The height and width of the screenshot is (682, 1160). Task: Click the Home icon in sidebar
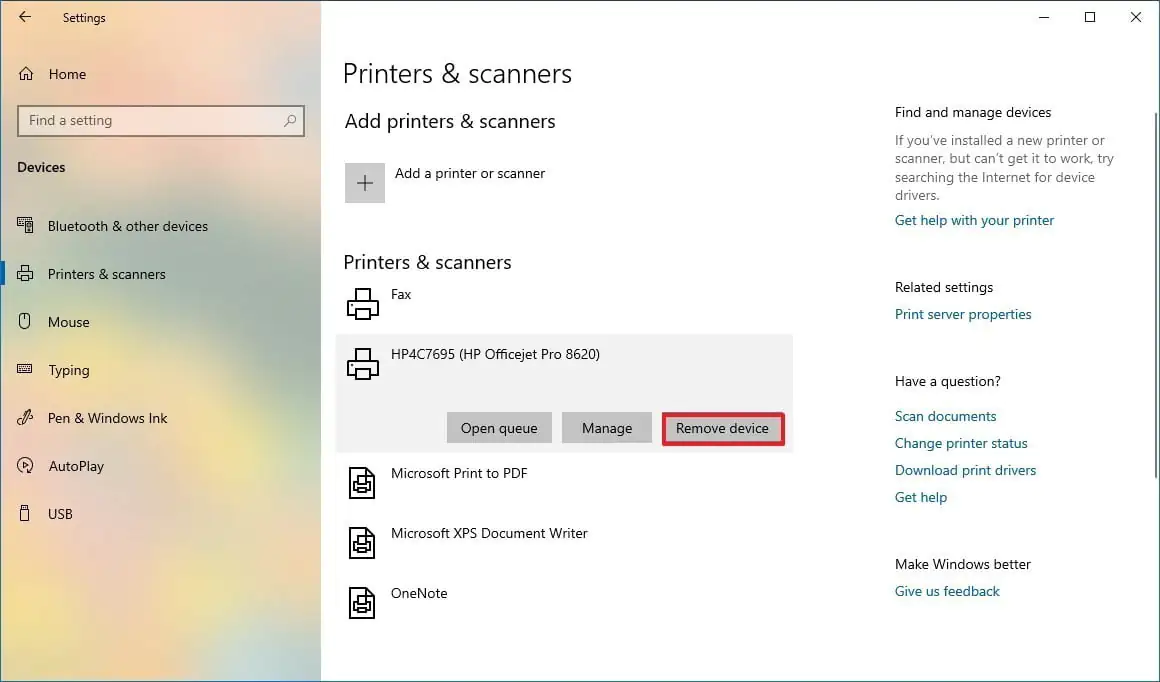pos(26,74)
